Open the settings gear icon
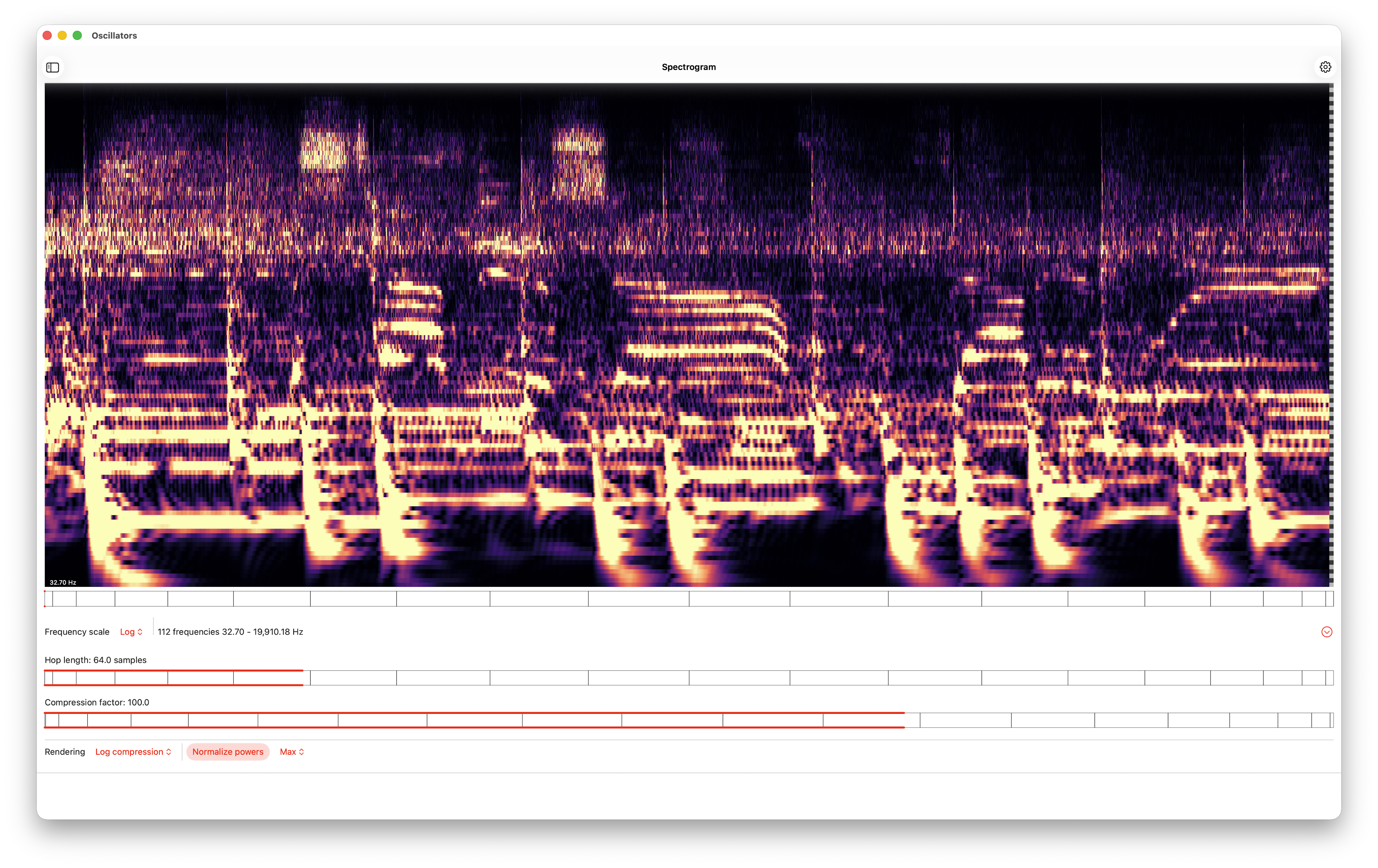Viewport: 1378px width, 868px height. pyautogui.click(x=1325, y=67)
